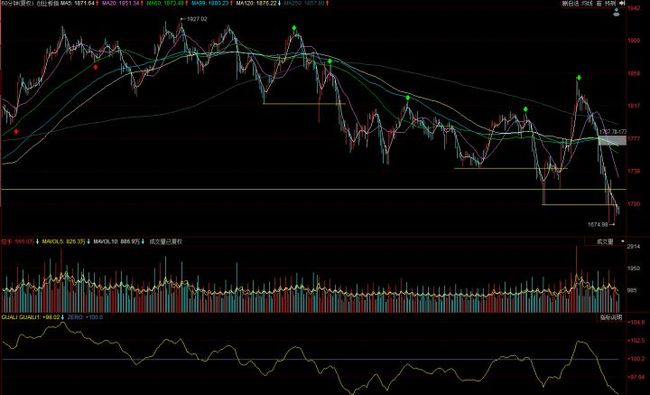Click the 1927.02 high price label
Image resolution: width=650 pixels, height=395 pixels.
click(197, 19)
